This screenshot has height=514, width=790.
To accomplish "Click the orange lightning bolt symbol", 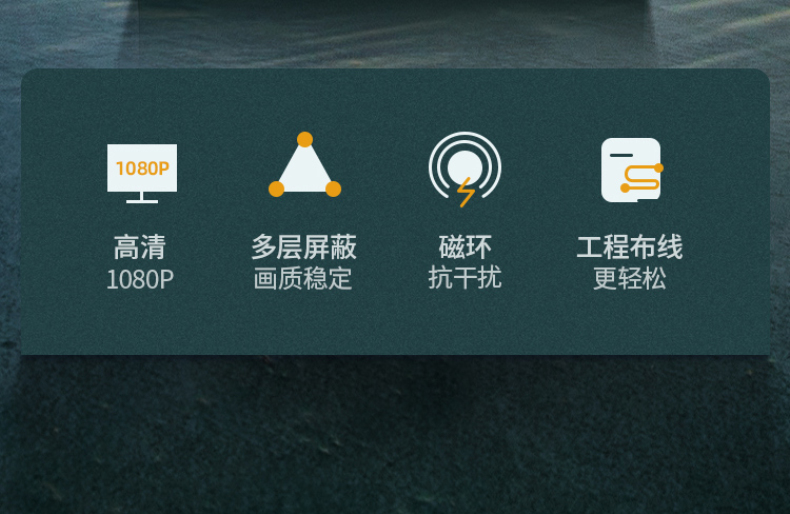I will [466, 192].
